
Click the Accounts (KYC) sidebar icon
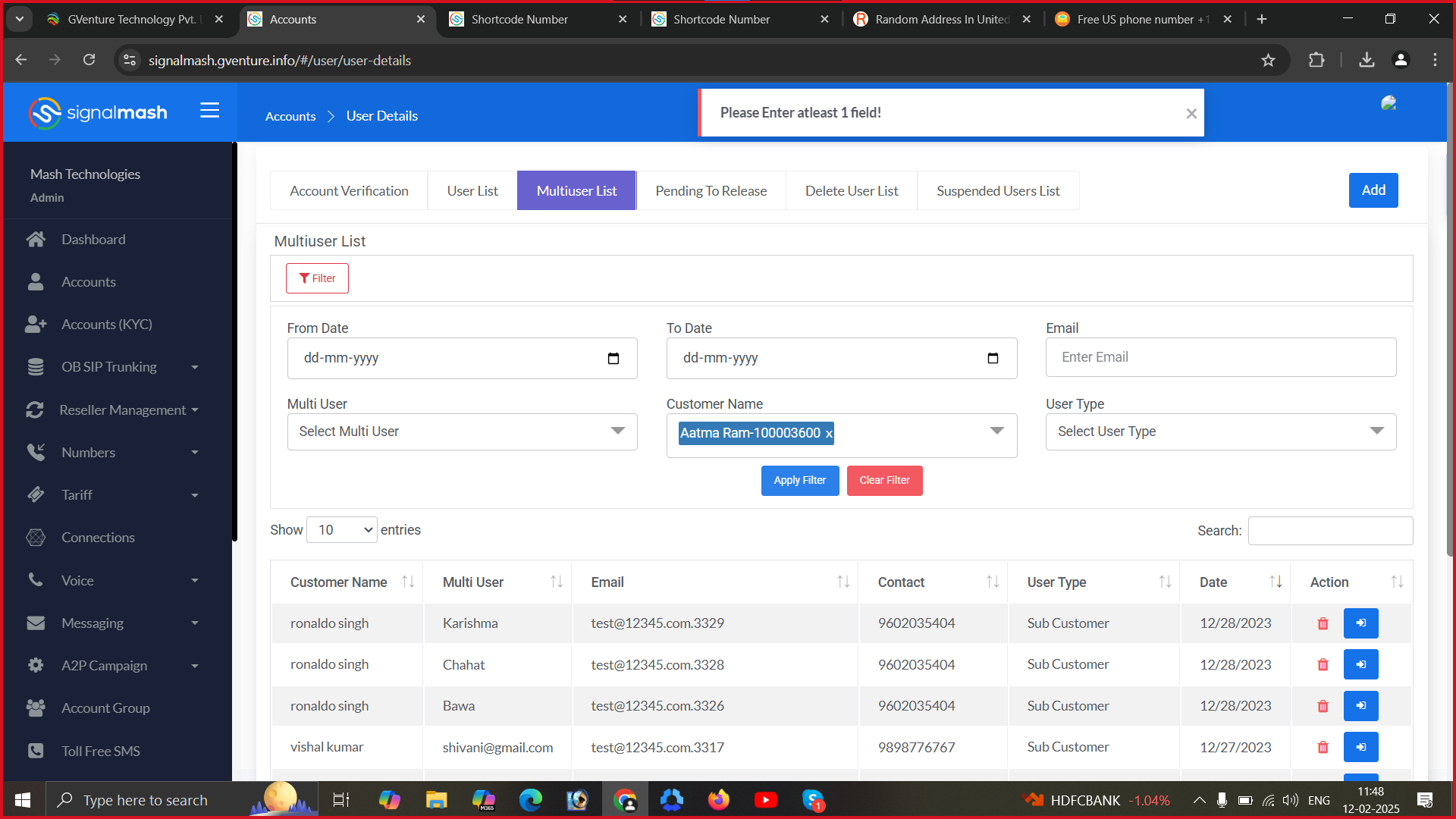click(36, 325)
